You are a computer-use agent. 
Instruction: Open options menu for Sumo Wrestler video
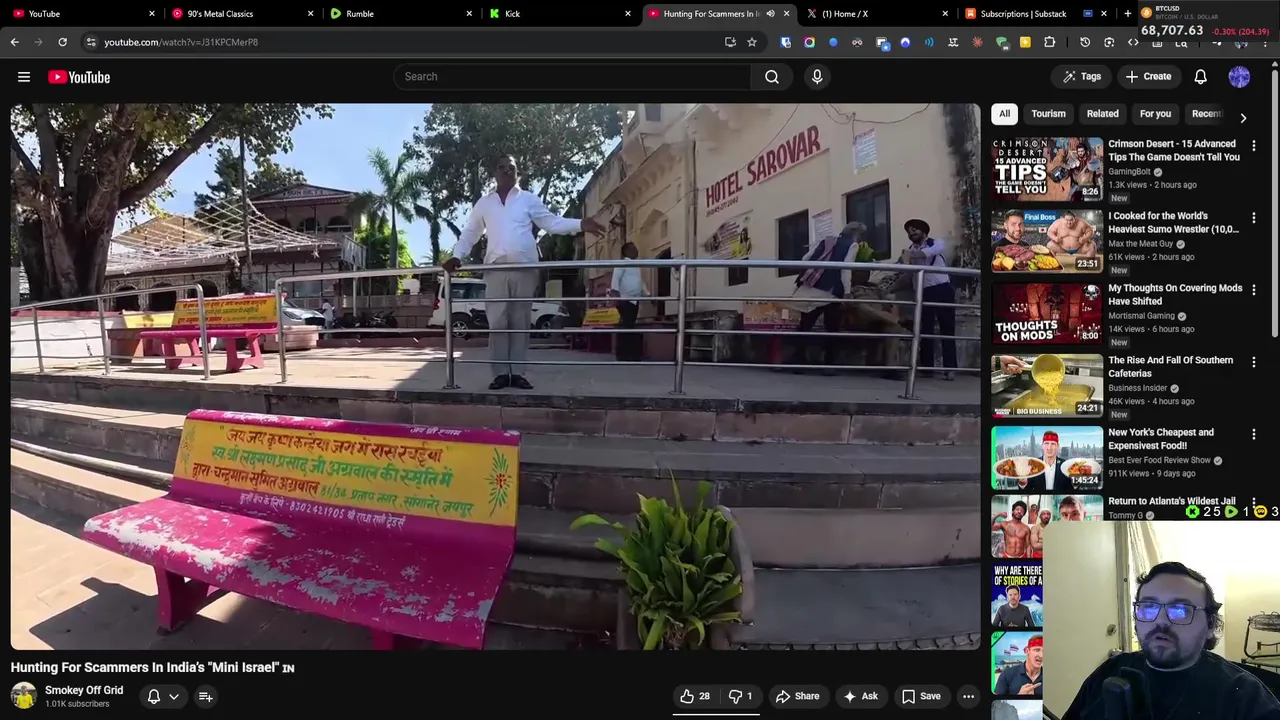click(x=1253, y=218)
